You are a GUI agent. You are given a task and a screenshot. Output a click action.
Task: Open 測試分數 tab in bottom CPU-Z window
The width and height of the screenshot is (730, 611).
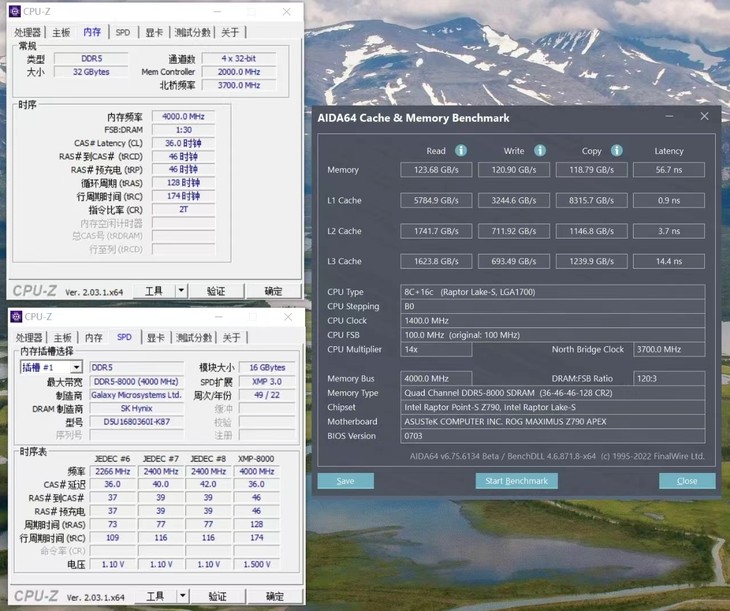point(194,337)
